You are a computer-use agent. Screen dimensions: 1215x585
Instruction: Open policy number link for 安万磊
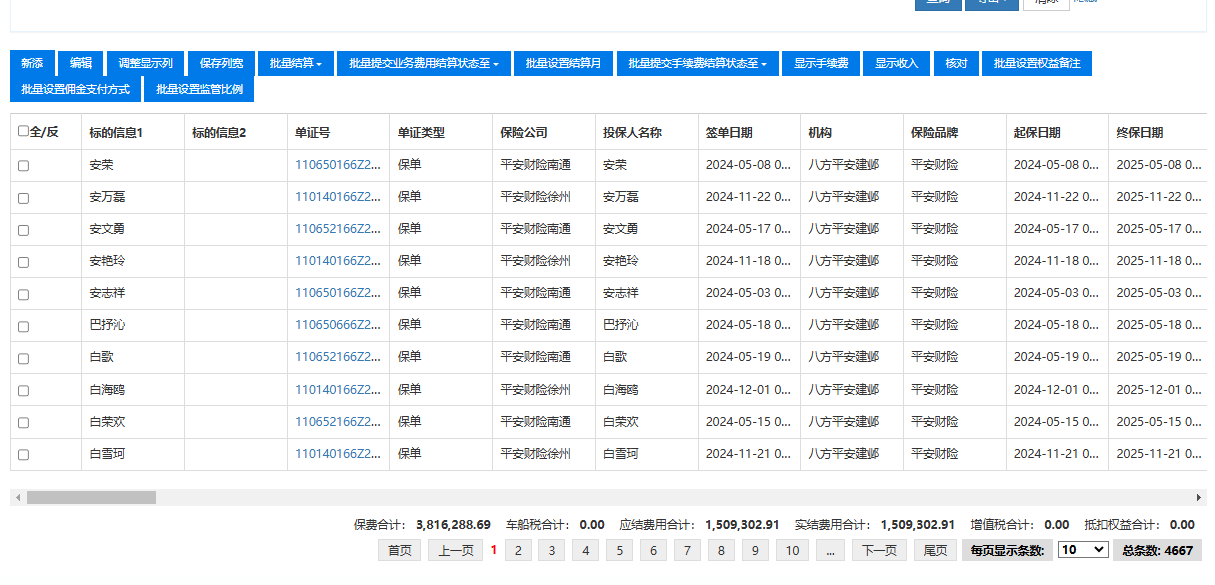pos(337,197)
